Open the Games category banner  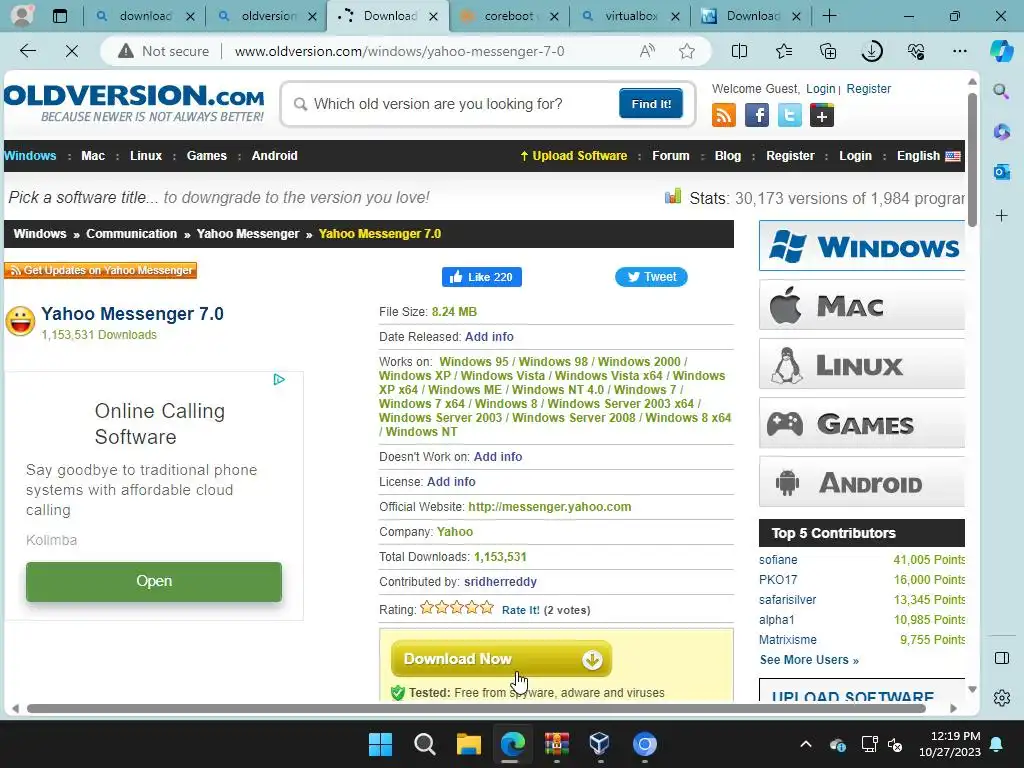(861, 423)
